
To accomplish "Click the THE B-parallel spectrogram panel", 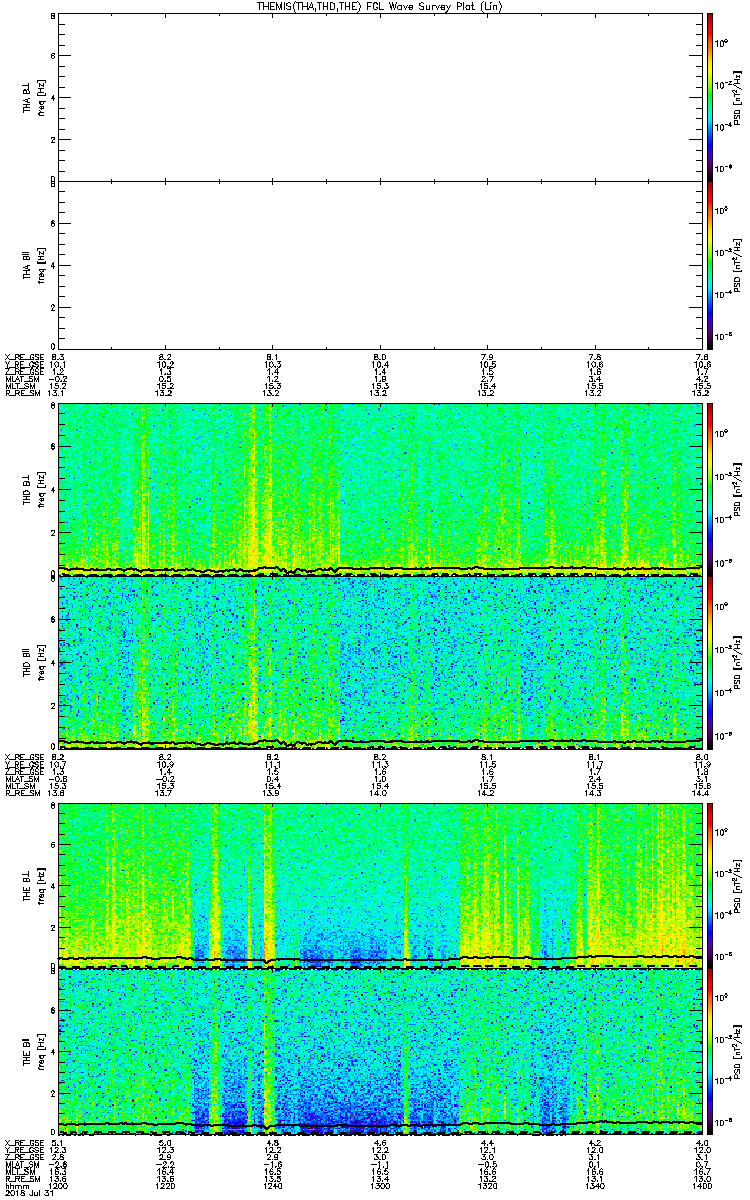I will (x=380, y=1052).
